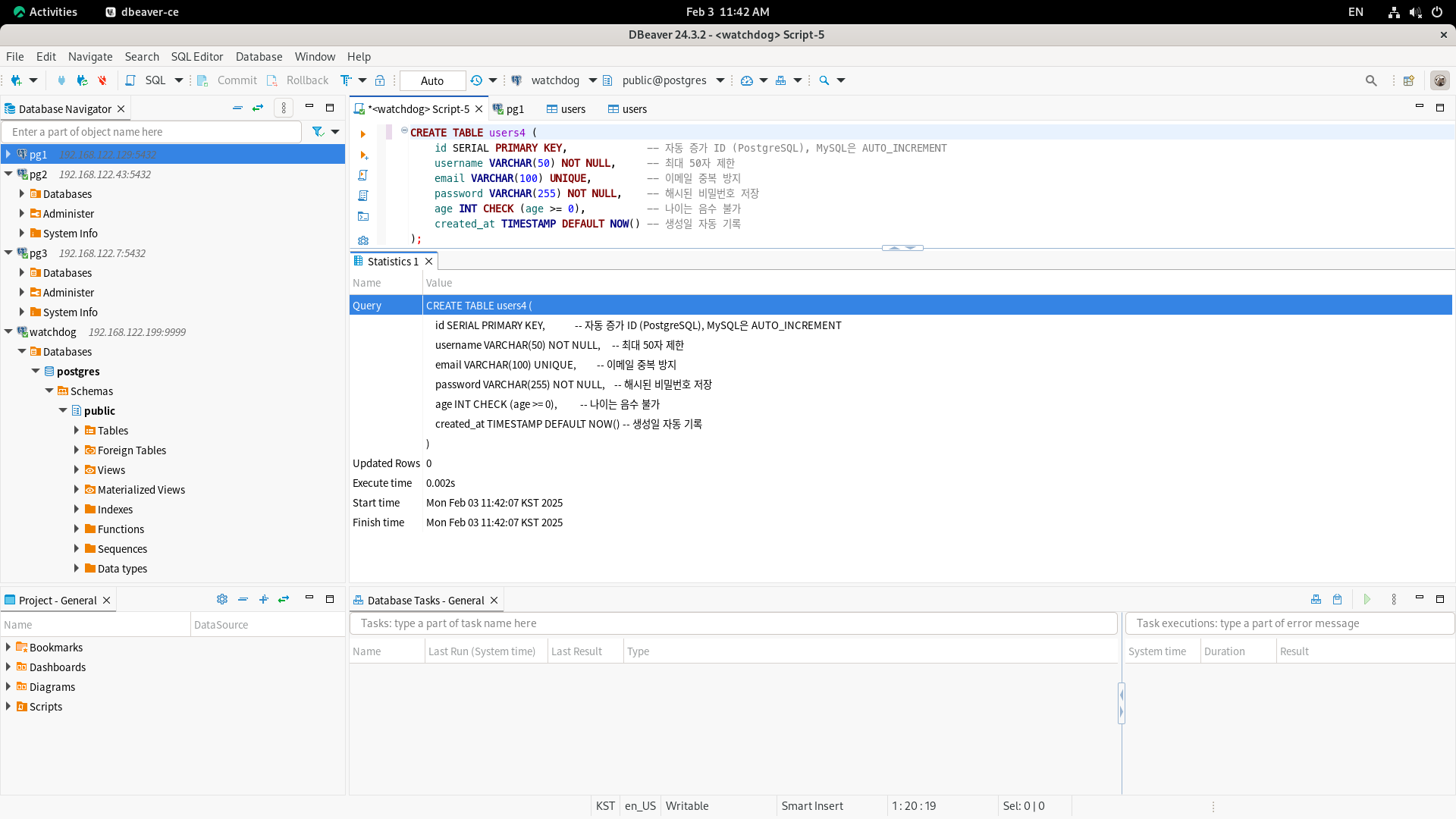Click Execute script icon in editor sidebar
Screen dimensions: 1456x819
(363, 175)
